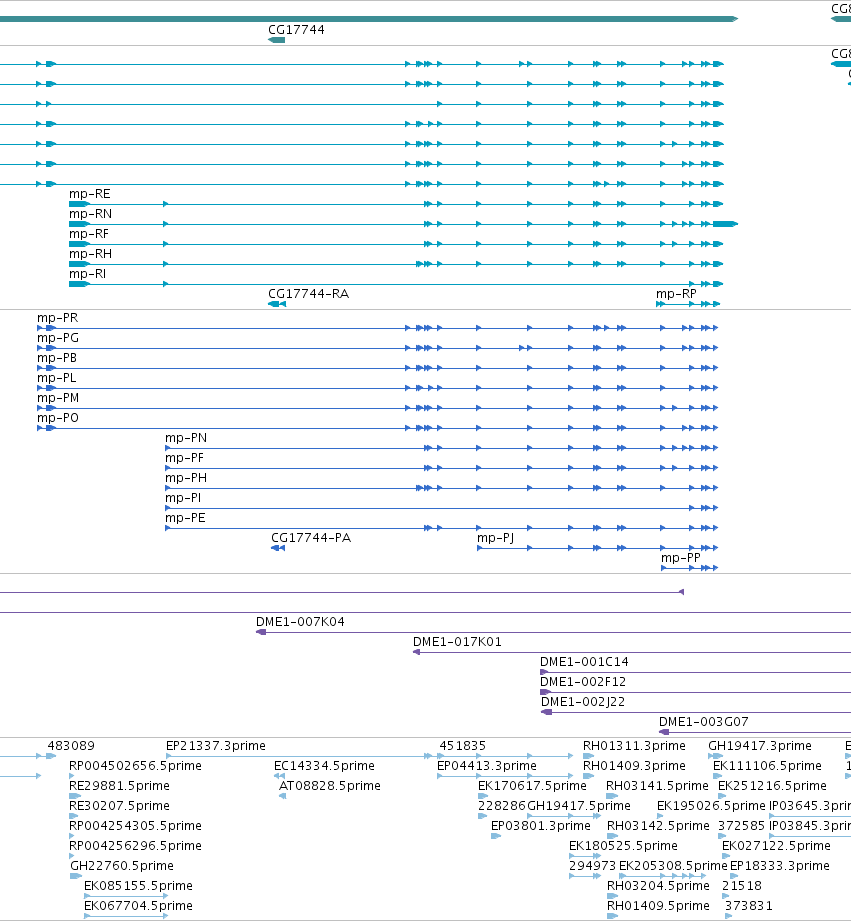Select the CG17744-PA arrow glyph

coord(278,548)
